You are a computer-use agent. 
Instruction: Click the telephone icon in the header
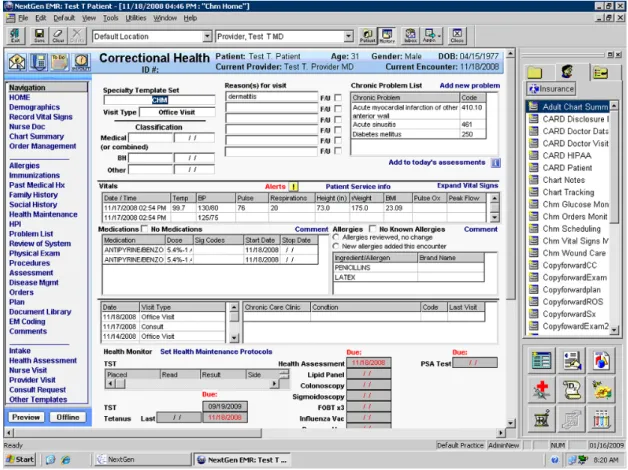tap(38, 62)
